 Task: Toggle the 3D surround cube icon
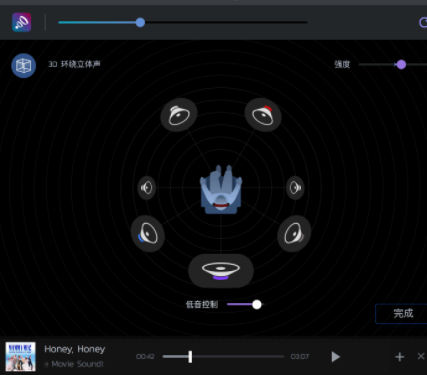[24, 65]
